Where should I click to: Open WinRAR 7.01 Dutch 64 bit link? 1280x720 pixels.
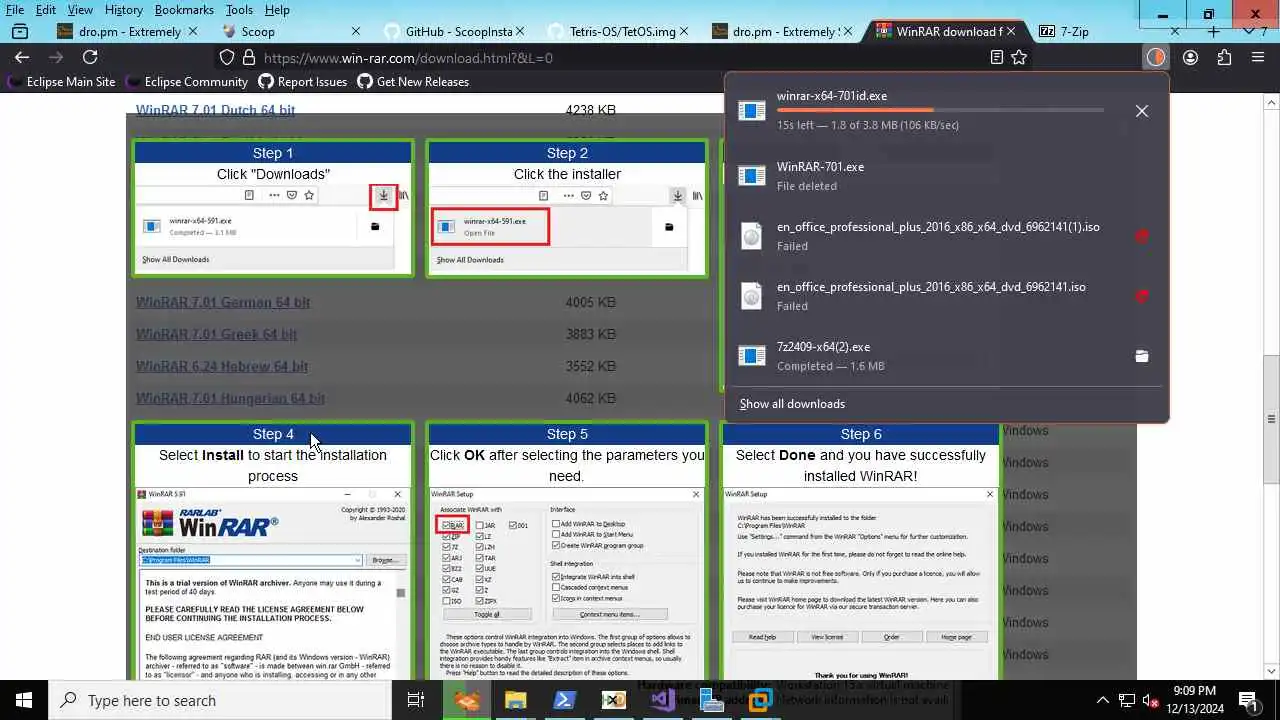[216, 110]
